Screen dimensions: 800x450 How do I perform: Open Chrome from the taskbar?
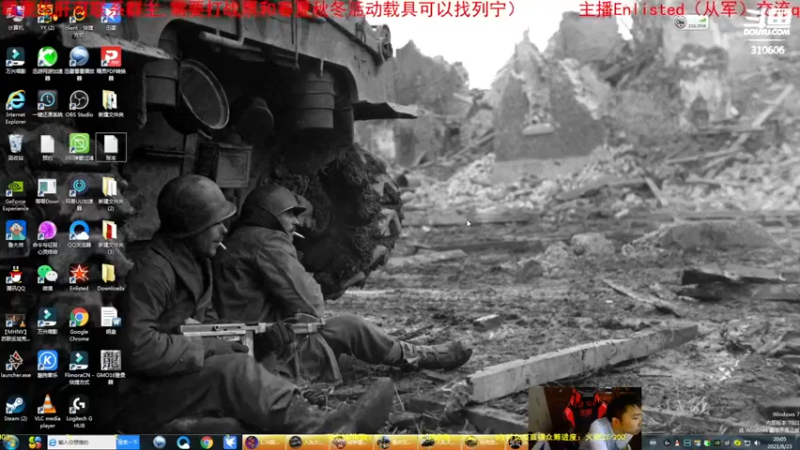click(x=206, y=442)
